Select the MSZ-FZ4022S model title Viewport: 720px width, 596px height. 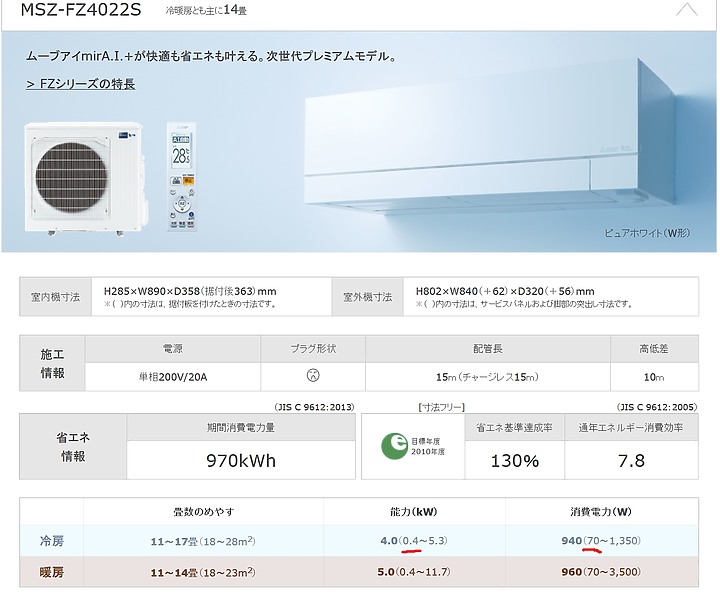[81, 10]
